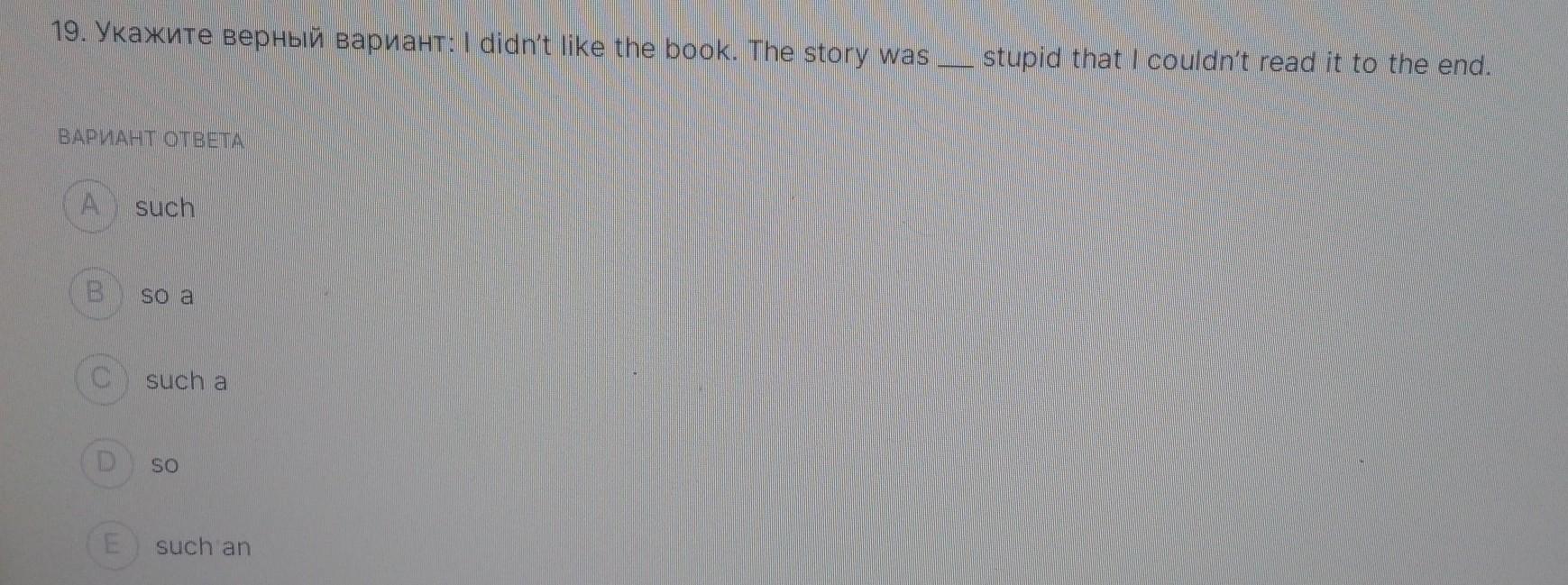Choose the answer text 'so a'
1568x585 pixels.
point(167,295)
